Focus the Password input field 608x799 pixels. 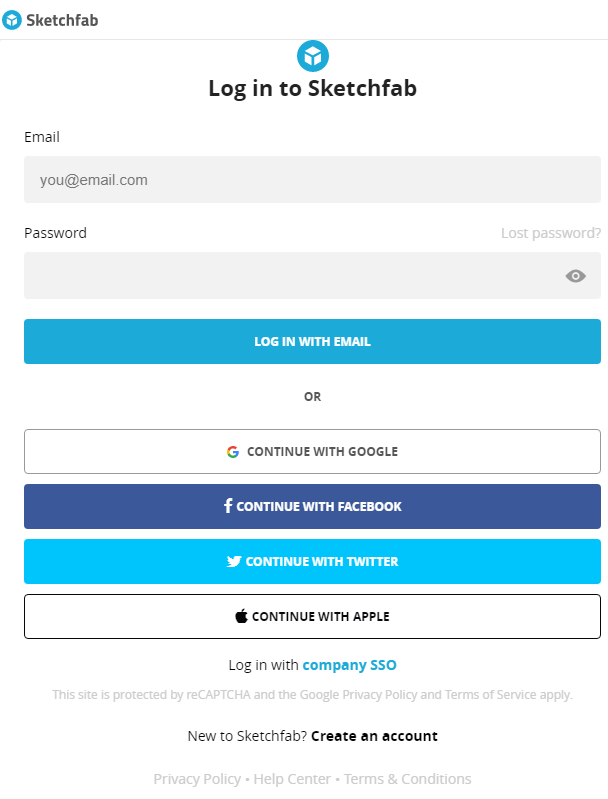coord(312,276)
